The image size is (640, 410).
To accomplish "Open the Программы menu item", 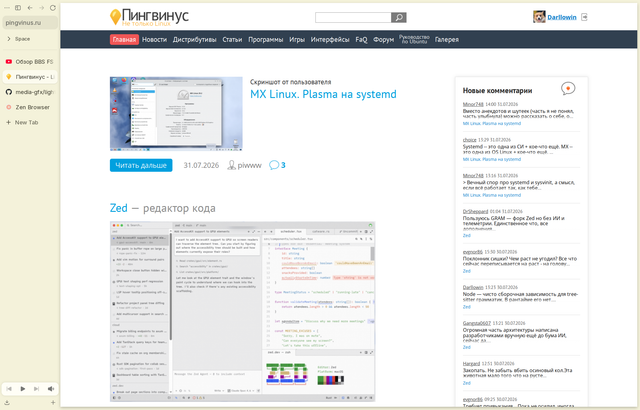I will [266, 40].
